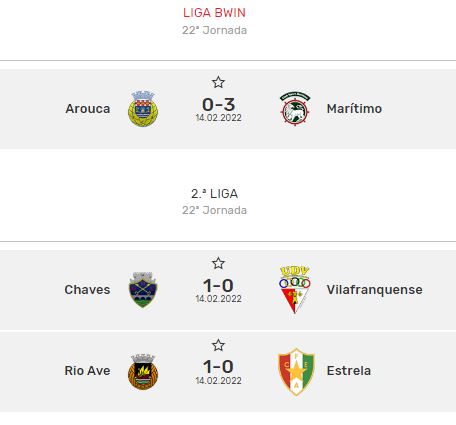
Task: Open the Rio Ave team name link
Action: pyautogui.click(x=87, y=371)
